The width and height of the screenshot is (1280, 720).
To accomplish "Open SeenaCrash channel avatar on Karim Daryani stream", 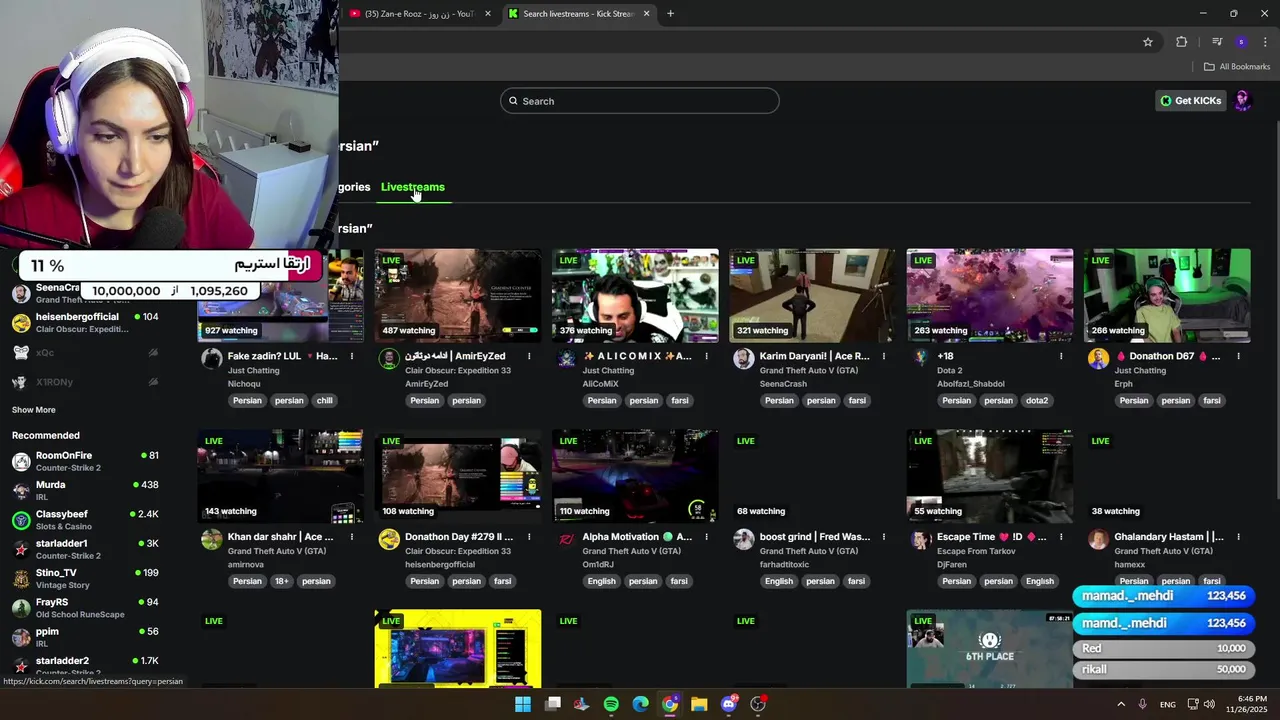I will 743,359.
